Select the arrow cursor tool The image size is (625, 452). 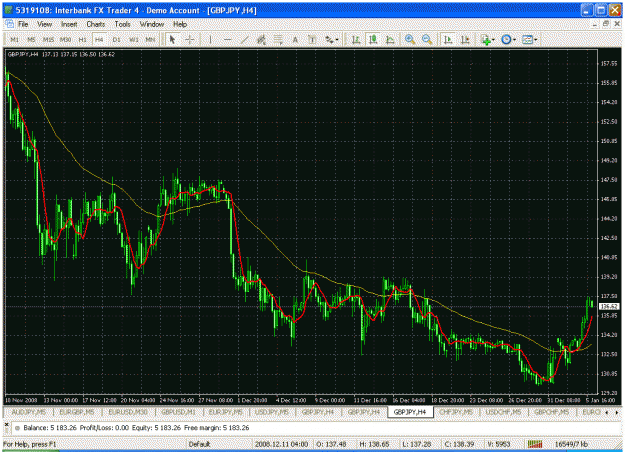pyautogui.click(x=172, y=39)
